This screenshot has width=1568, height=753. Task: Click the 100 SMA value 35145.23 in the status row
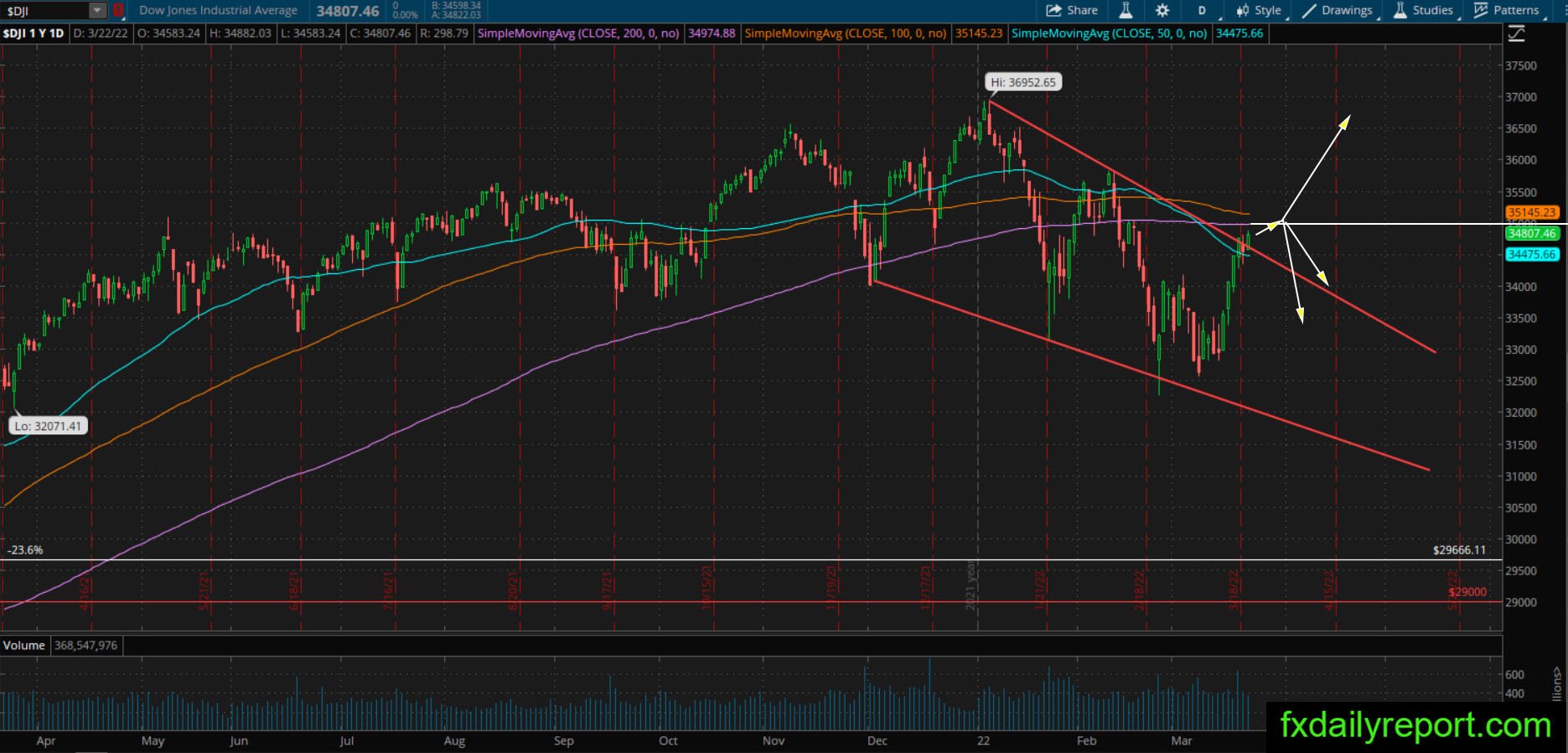[x=979, y=34]
